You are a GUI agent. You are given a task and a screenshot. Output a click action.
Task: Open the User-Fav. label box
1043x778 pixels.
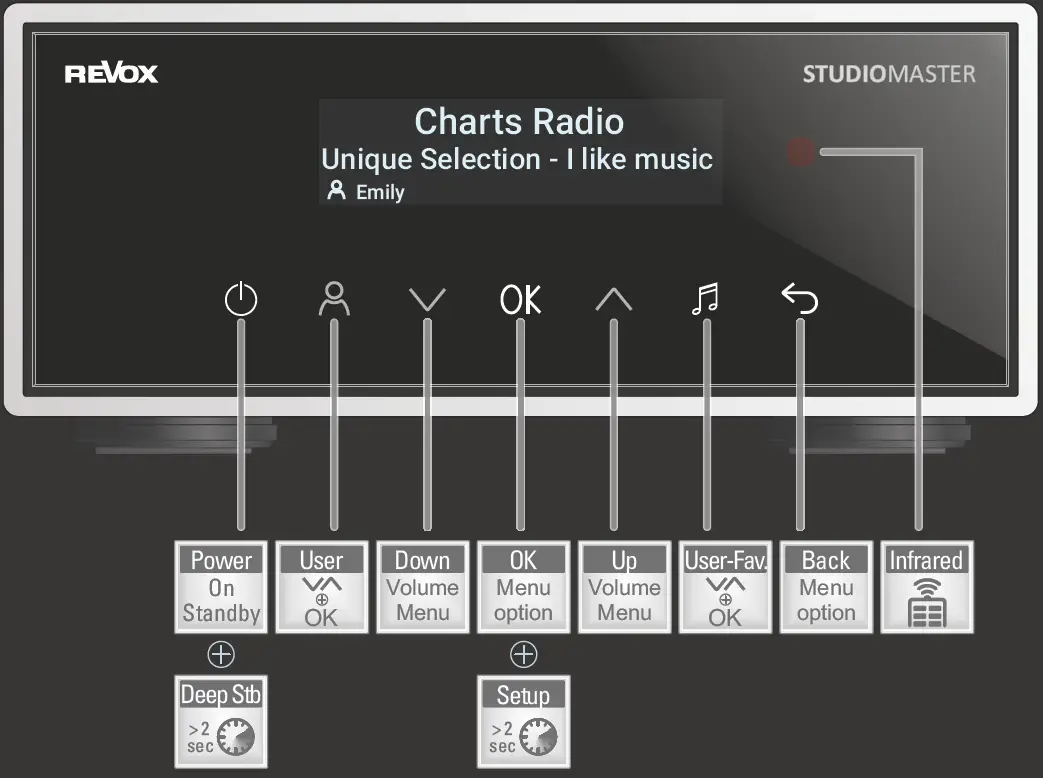point(725,587)
